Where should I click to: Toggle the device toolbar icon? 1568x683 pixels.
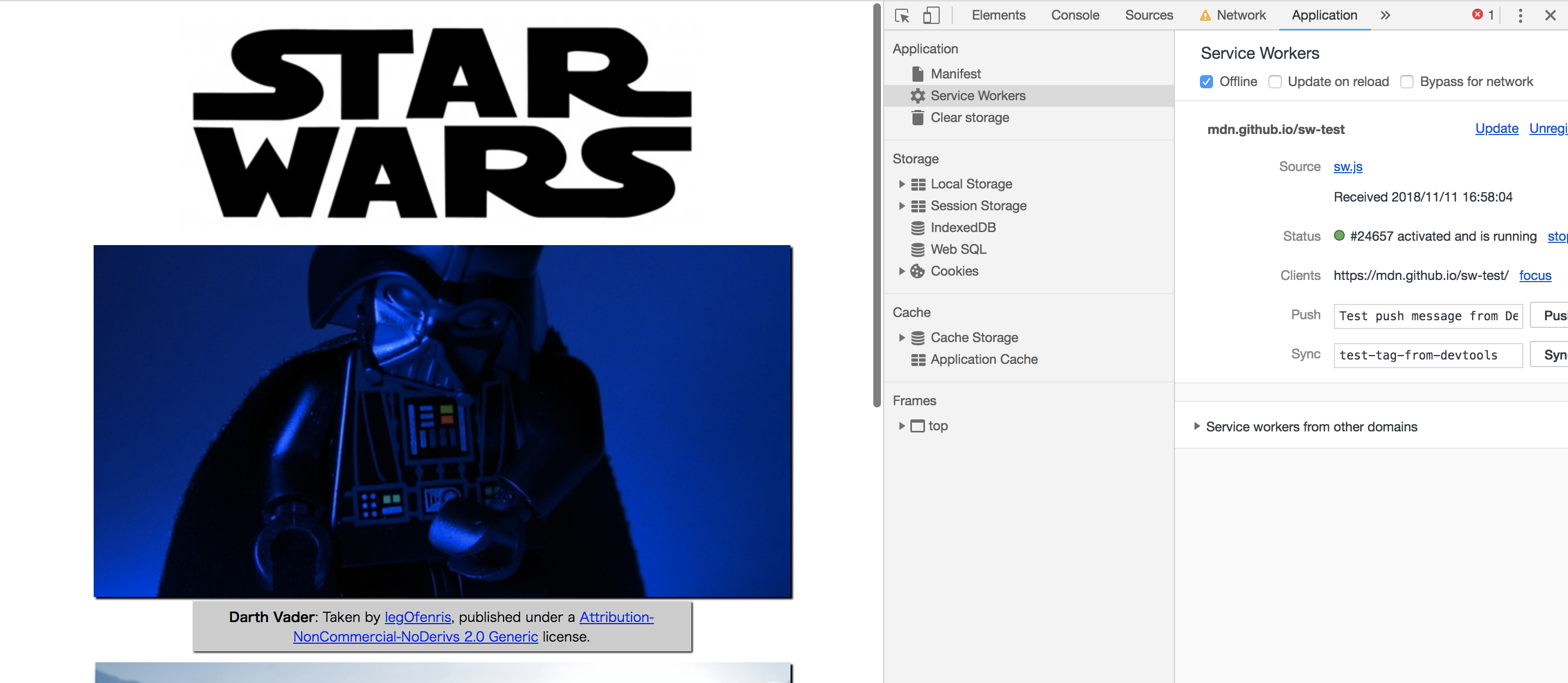930,15
